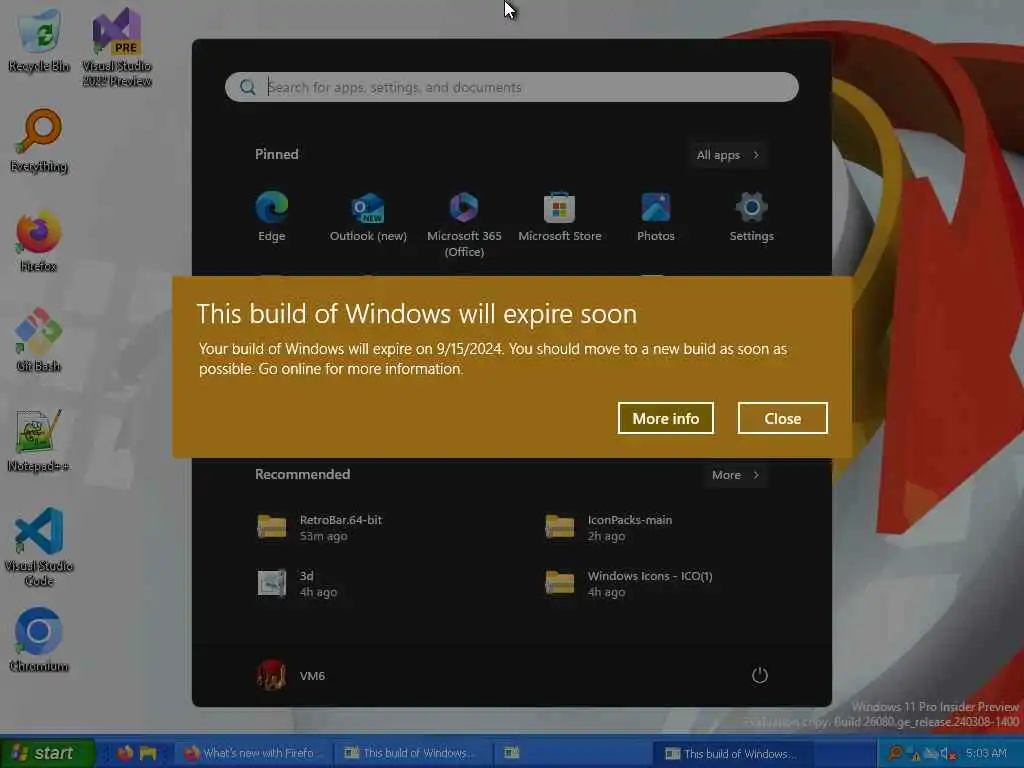Select the Notepad++ desktop icon
Screen dimensions: 1024x768
click(39, 440)
